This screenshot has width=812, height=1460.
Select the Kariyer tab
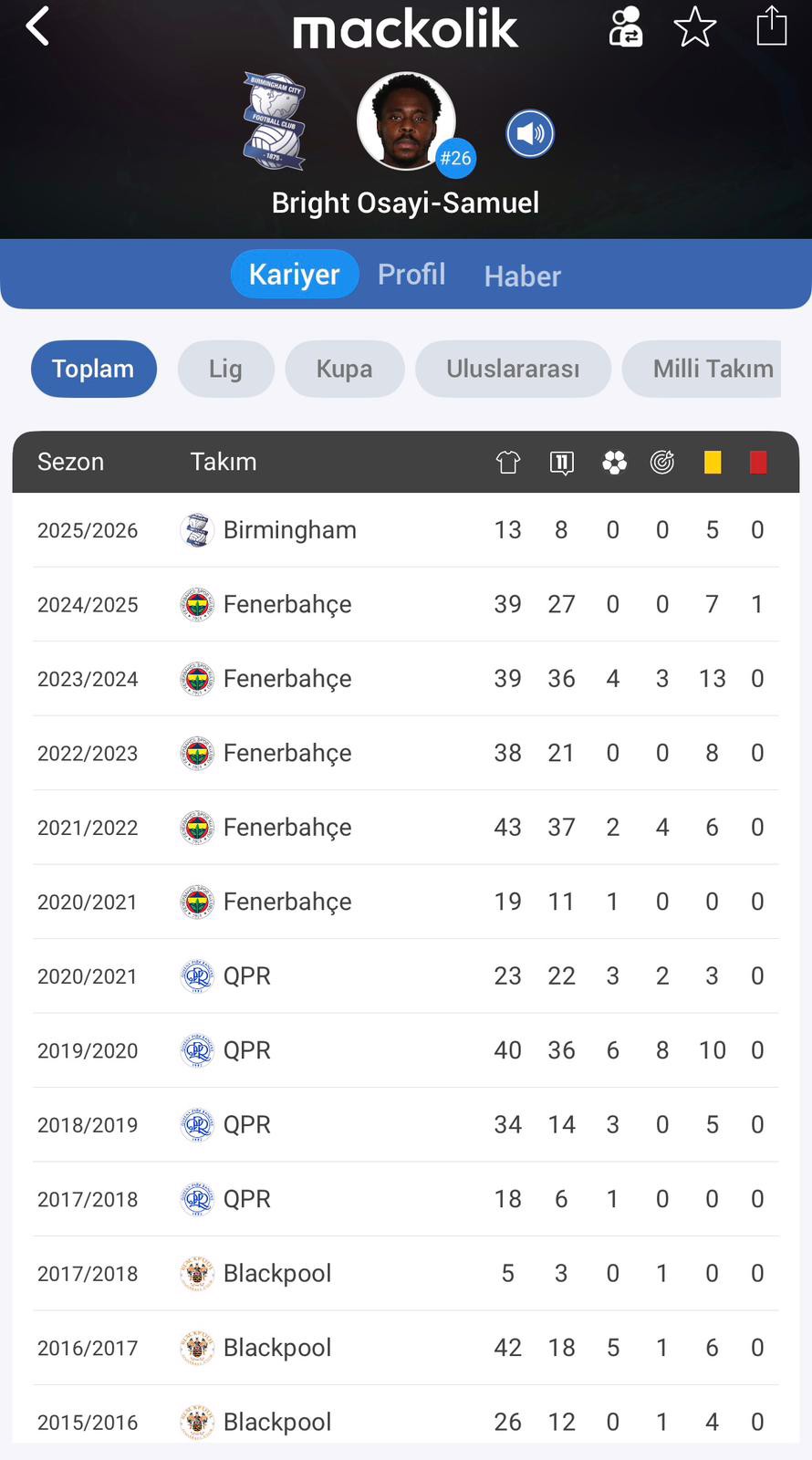294,275
